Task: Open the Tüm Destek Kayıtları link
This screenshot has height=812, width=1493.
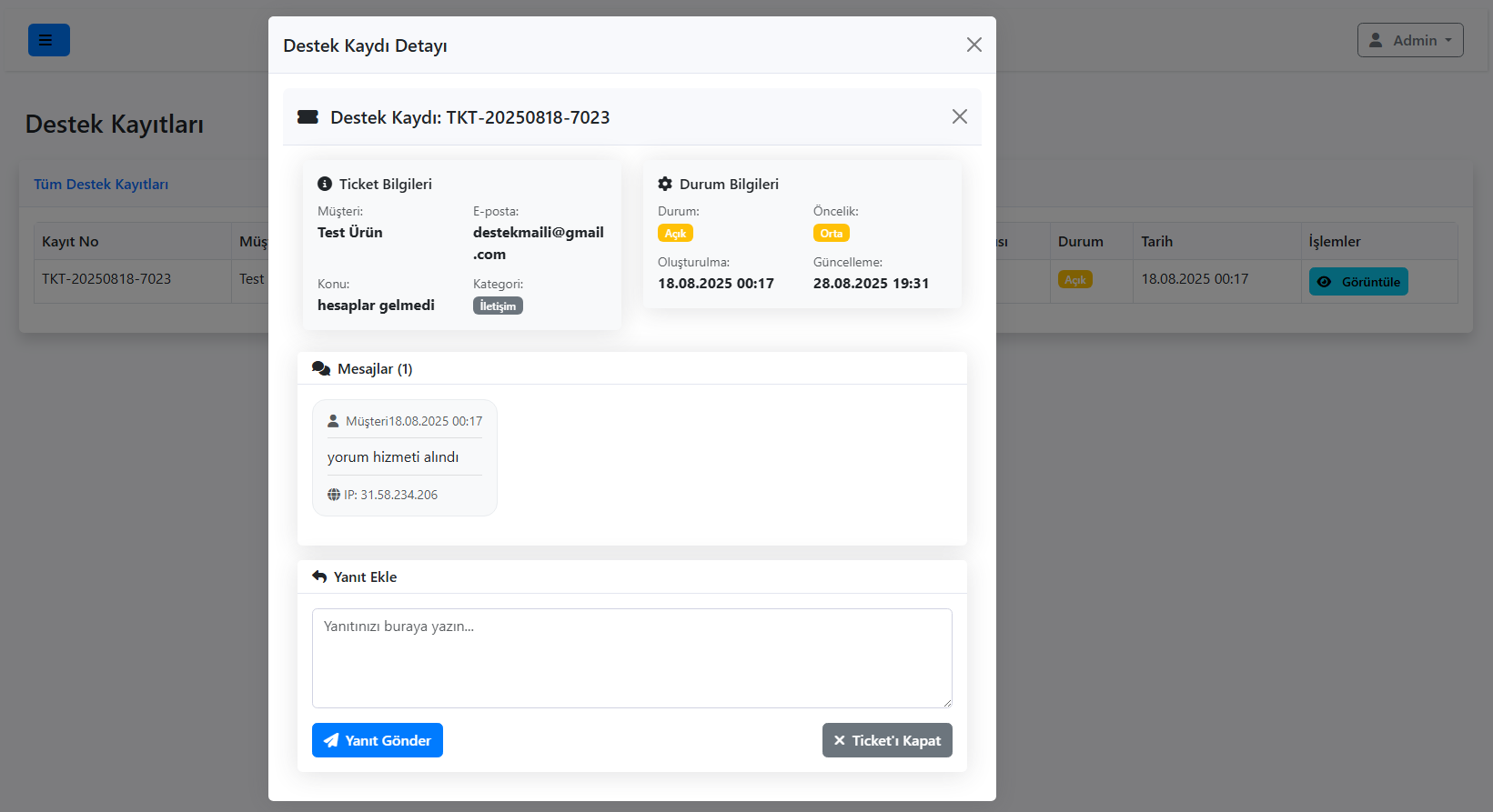Action: (101, 184)
